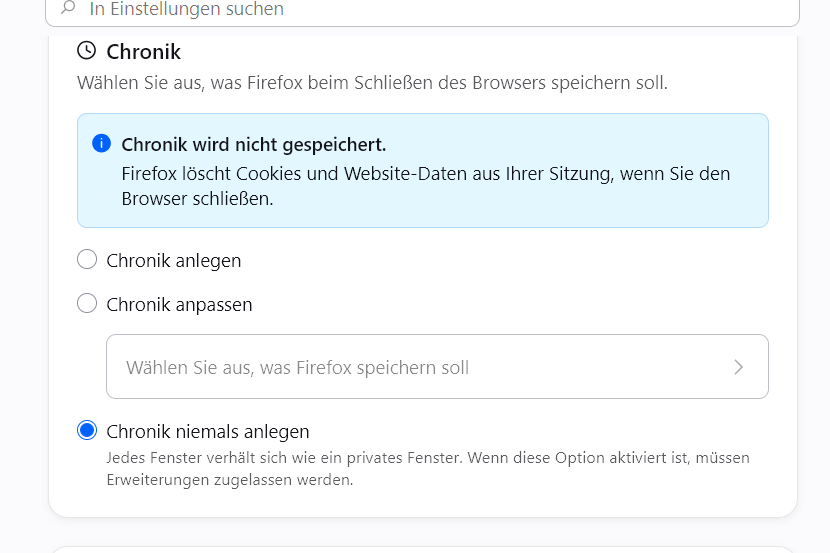Click the 'Browser schließen.' line in info box
Viewport: 830px width, 553px height.
tap(197, 199)
